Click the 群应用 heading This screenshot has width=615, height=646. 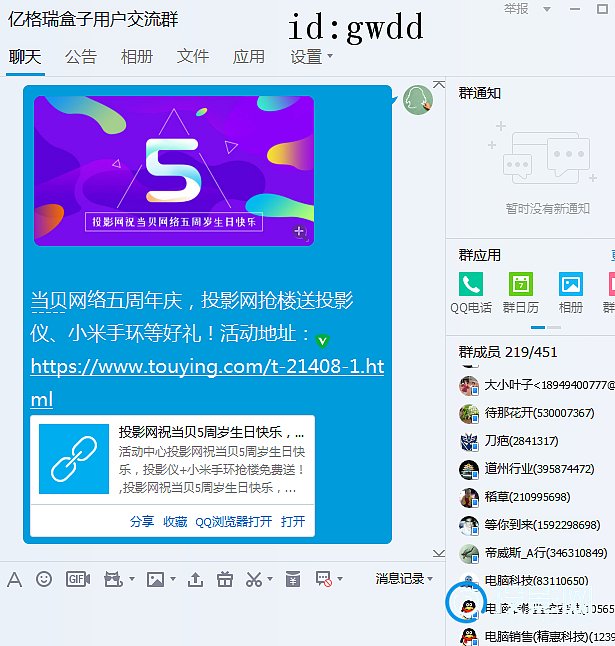479,255
